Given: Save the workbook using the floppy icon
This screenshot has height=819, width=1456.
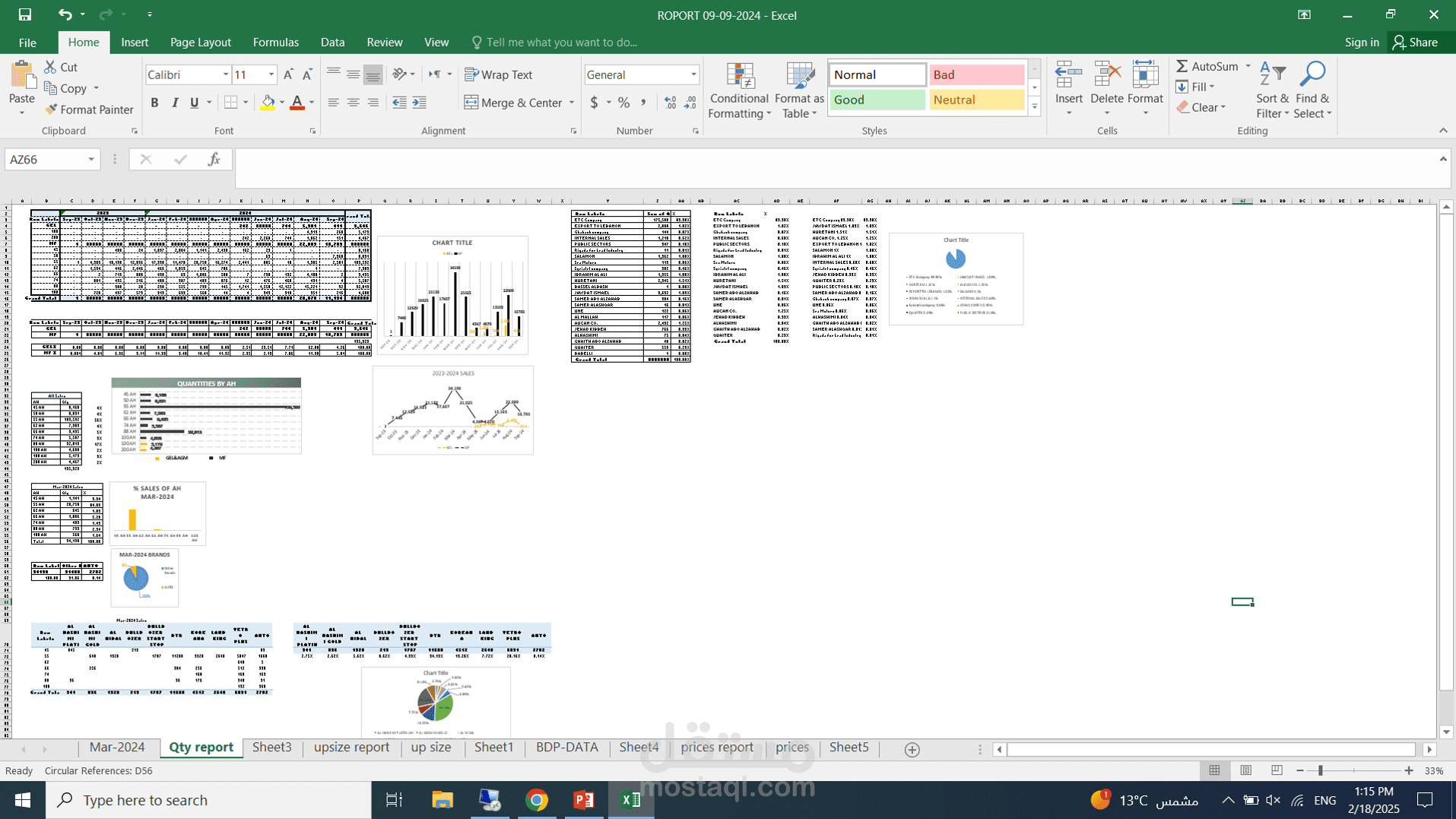Looking at the screenshot, I should click(25, 14).
